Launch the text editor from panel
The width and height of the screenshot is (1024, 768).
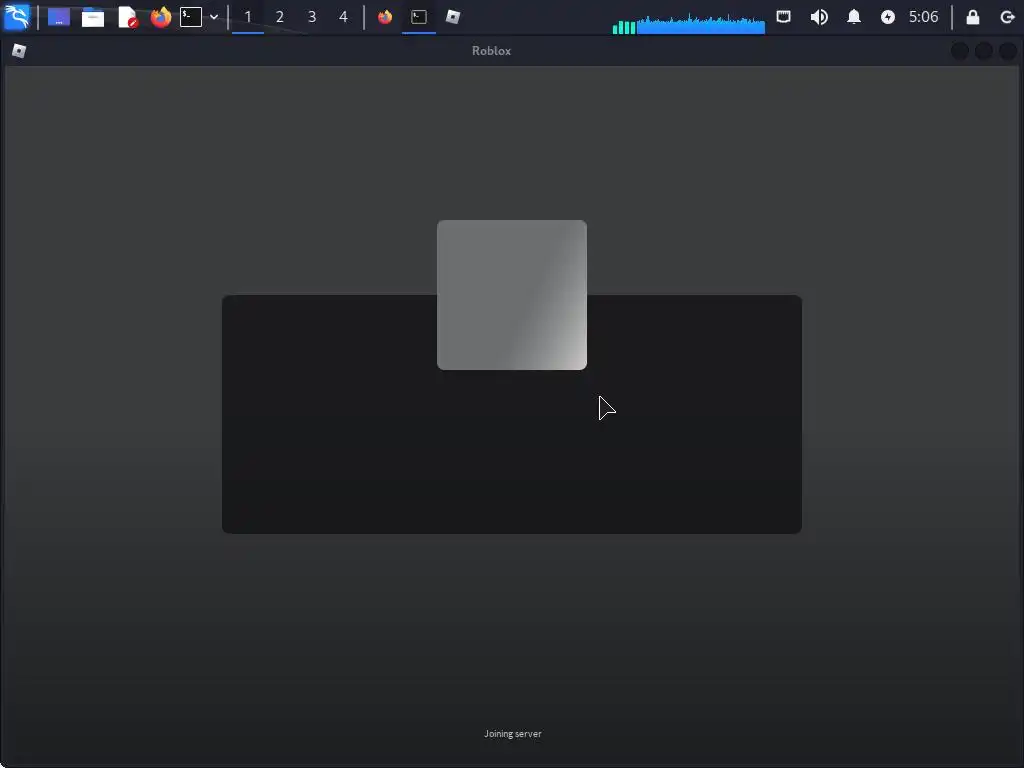pos(128,17)
